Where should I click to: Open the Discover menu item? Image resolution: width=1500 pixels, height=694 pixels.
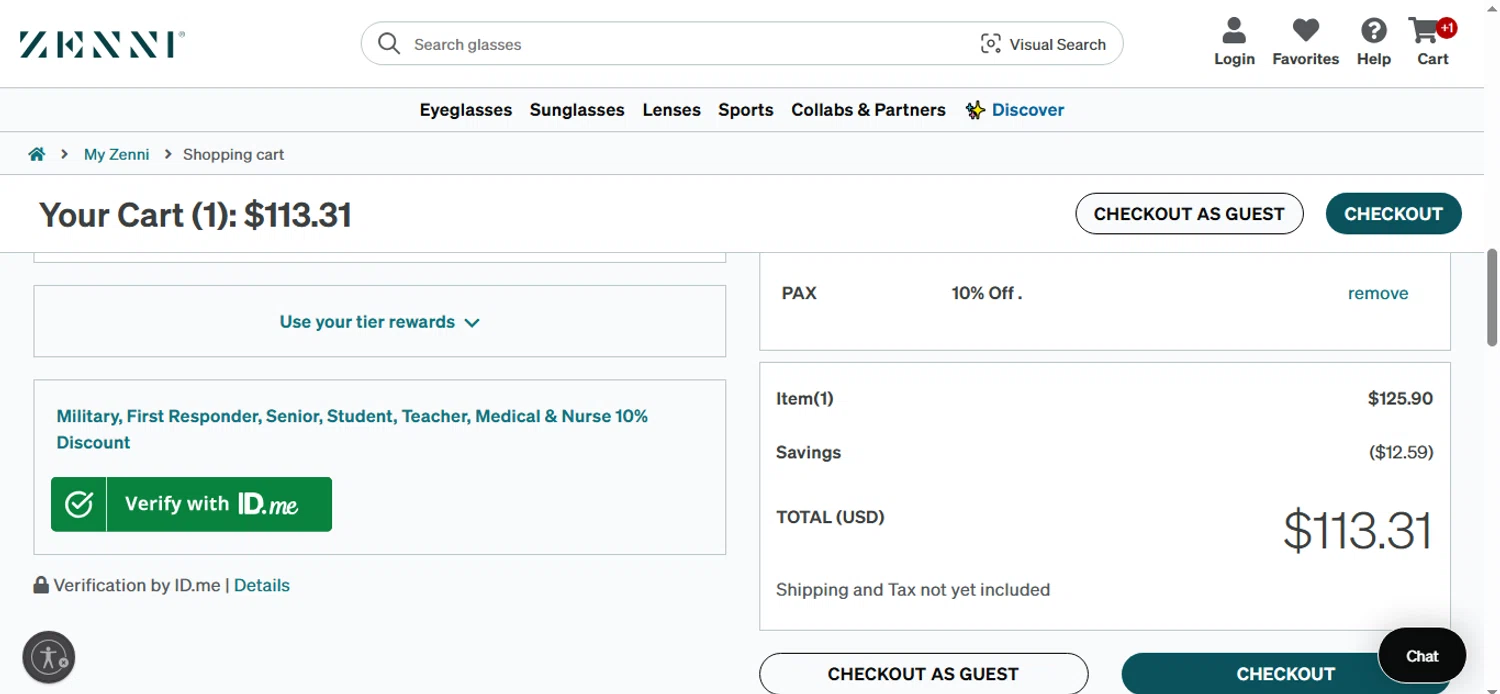click(x=1028, y=110)
